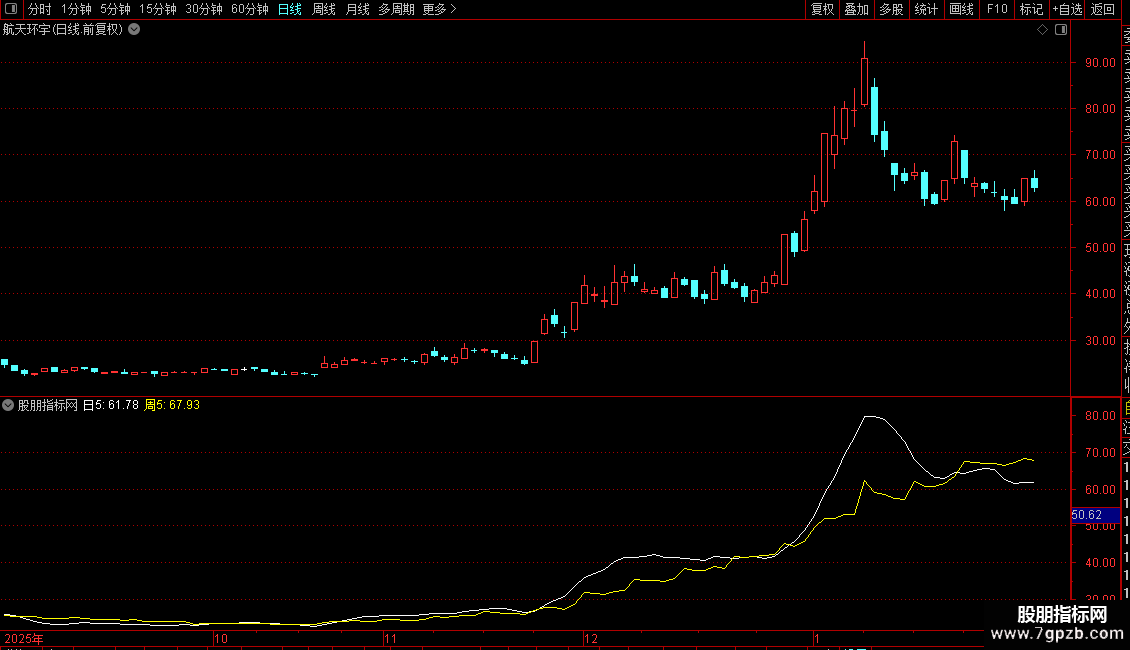Click the 30.00 price axis label
This screenshot has width=1130, height=650.
1100,341
